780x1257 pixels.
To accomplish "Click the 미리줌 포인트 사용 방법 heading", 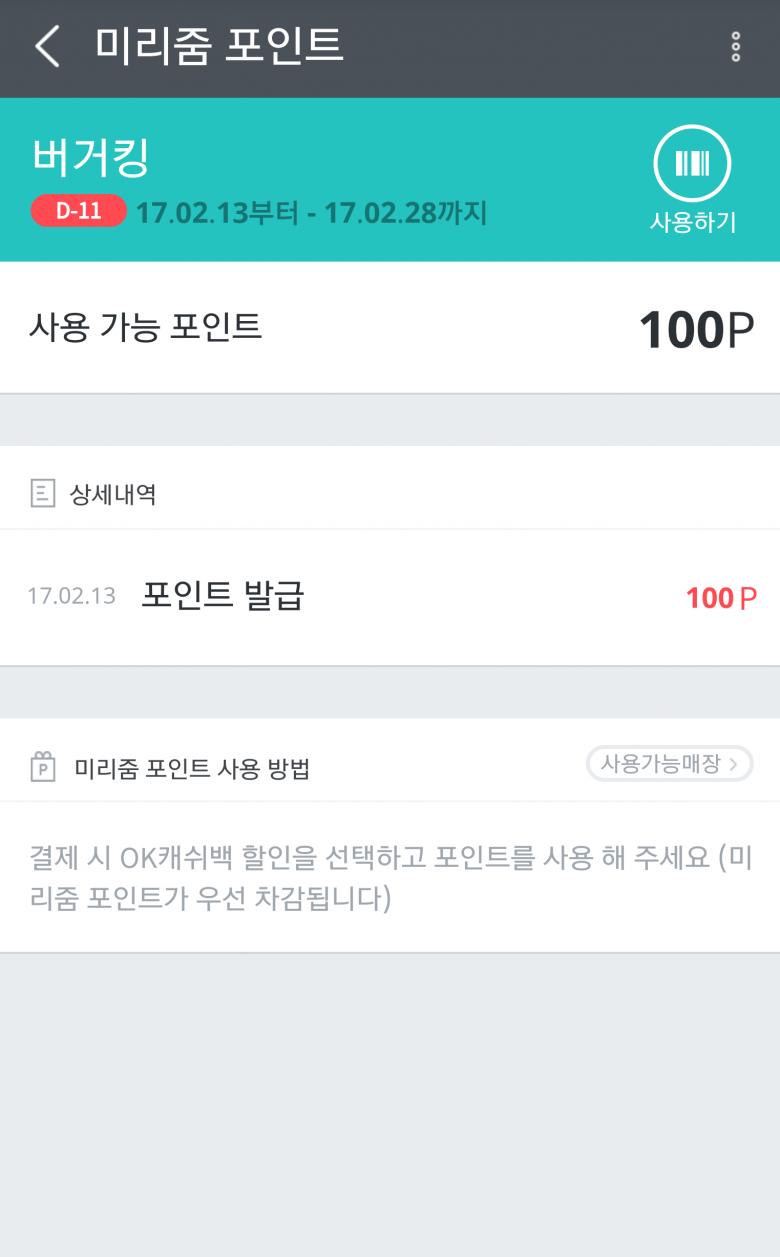I will pos(192,769).
